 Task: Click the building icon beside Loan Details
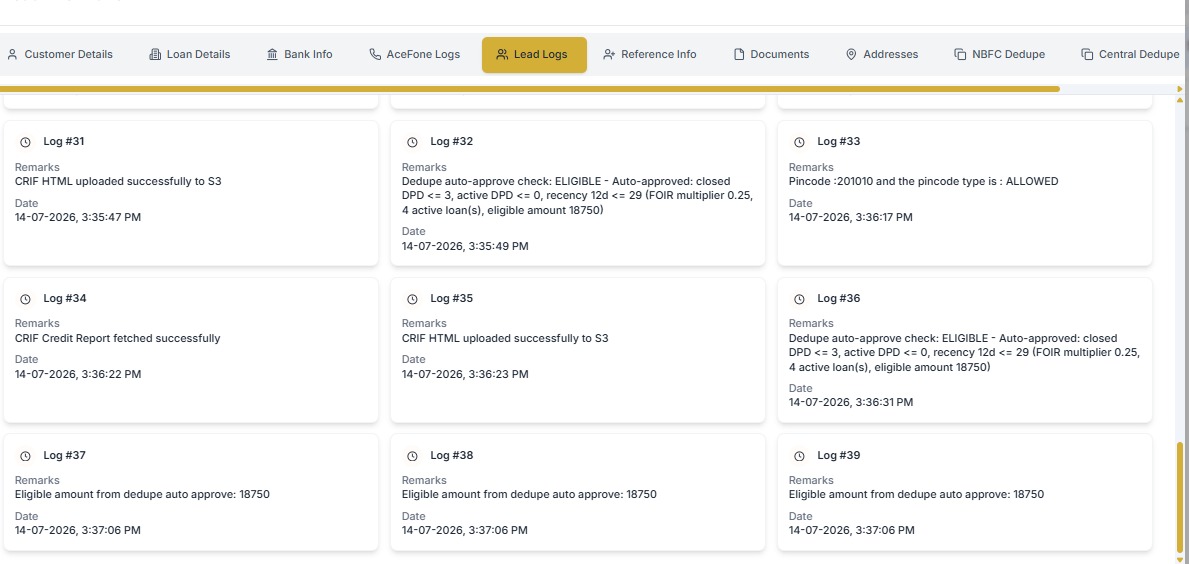155,55
